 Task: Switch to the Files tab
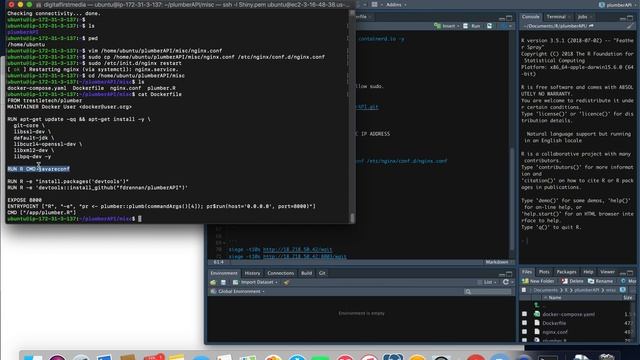[x=527, y=272]
